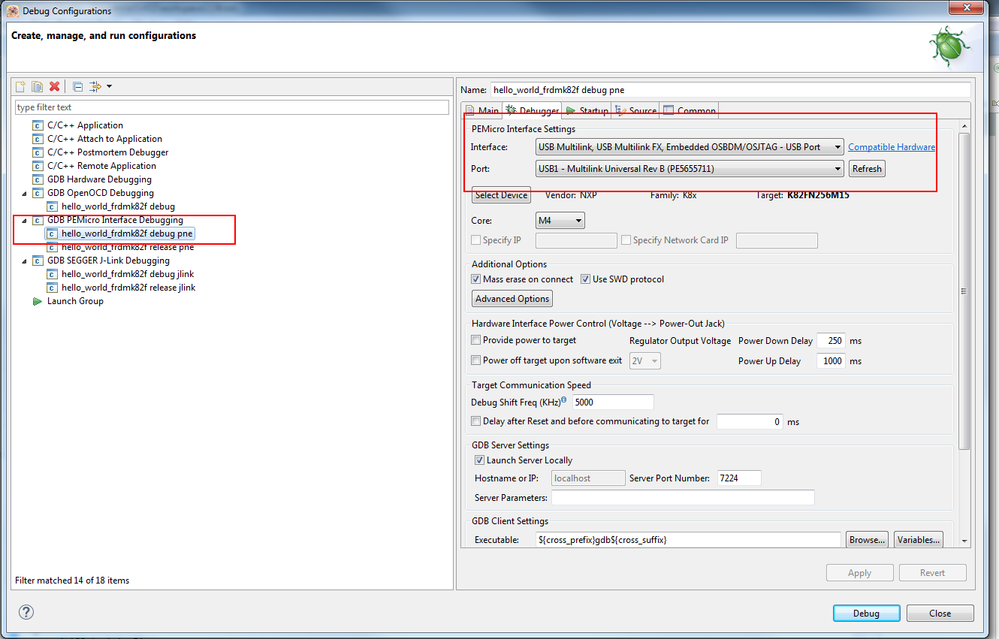This screenshot has height=639, width=999.
Task: Click the Refresh port button
Action: point(866,169)
